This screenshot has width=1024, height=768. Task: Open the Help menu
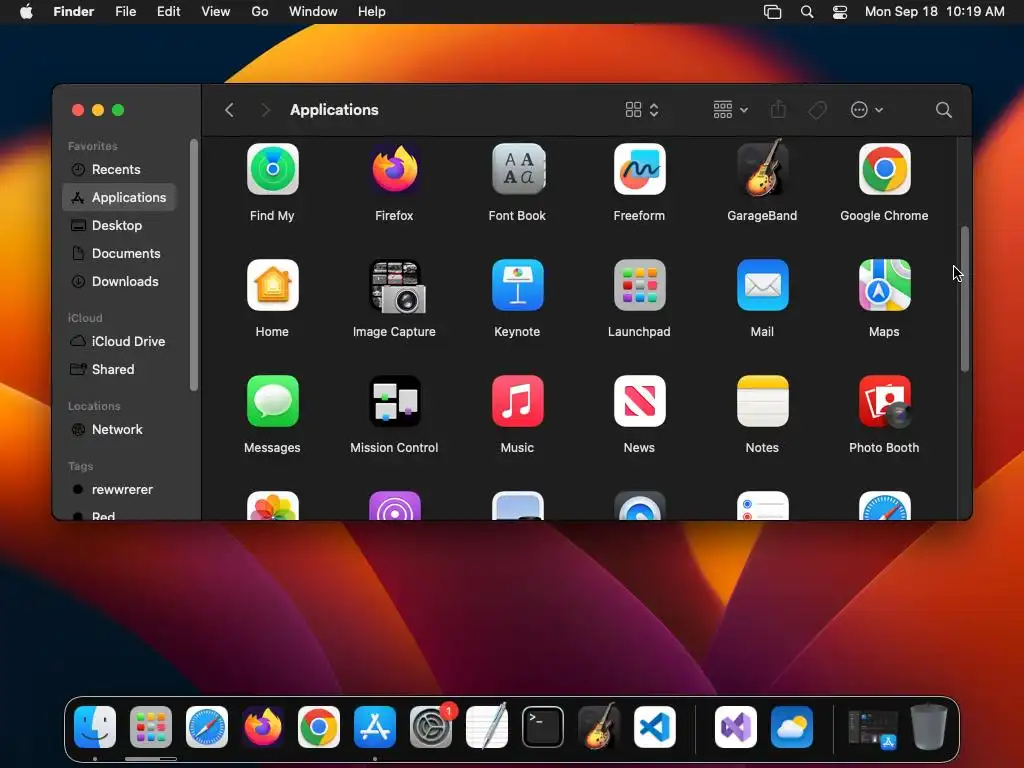[x=372, y=12]
